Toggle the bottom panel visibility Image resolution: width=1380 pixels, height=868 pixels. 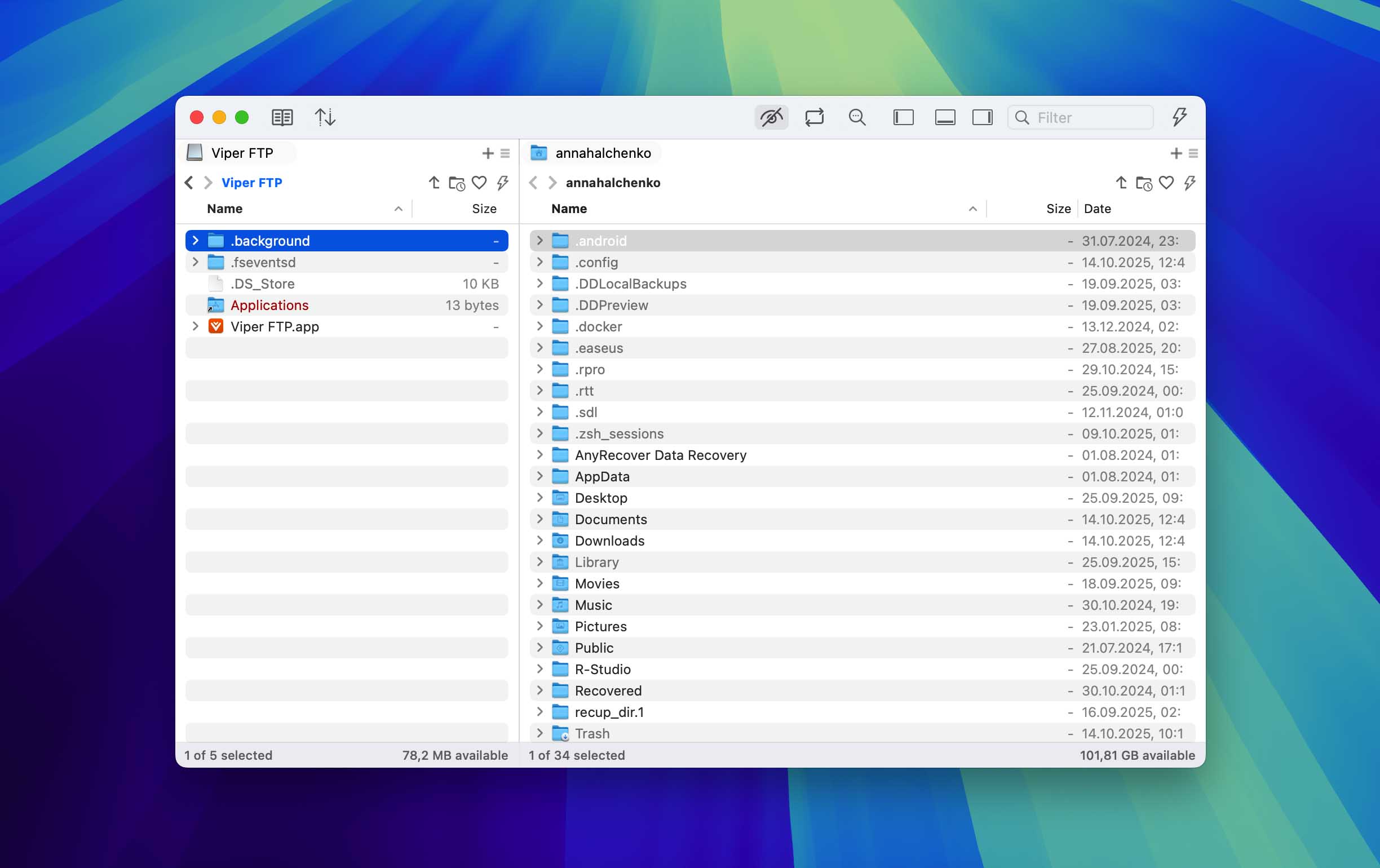coord(944,117)
